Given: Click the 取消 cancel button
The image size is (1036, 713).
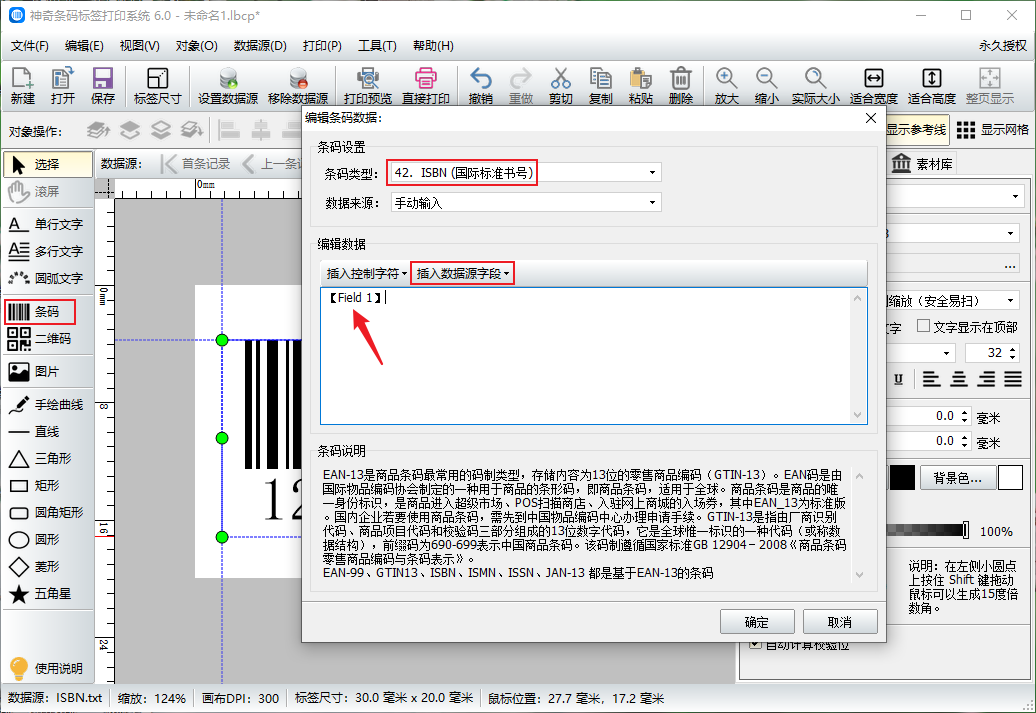Looking at the screenshot, I should pos(840,622).
